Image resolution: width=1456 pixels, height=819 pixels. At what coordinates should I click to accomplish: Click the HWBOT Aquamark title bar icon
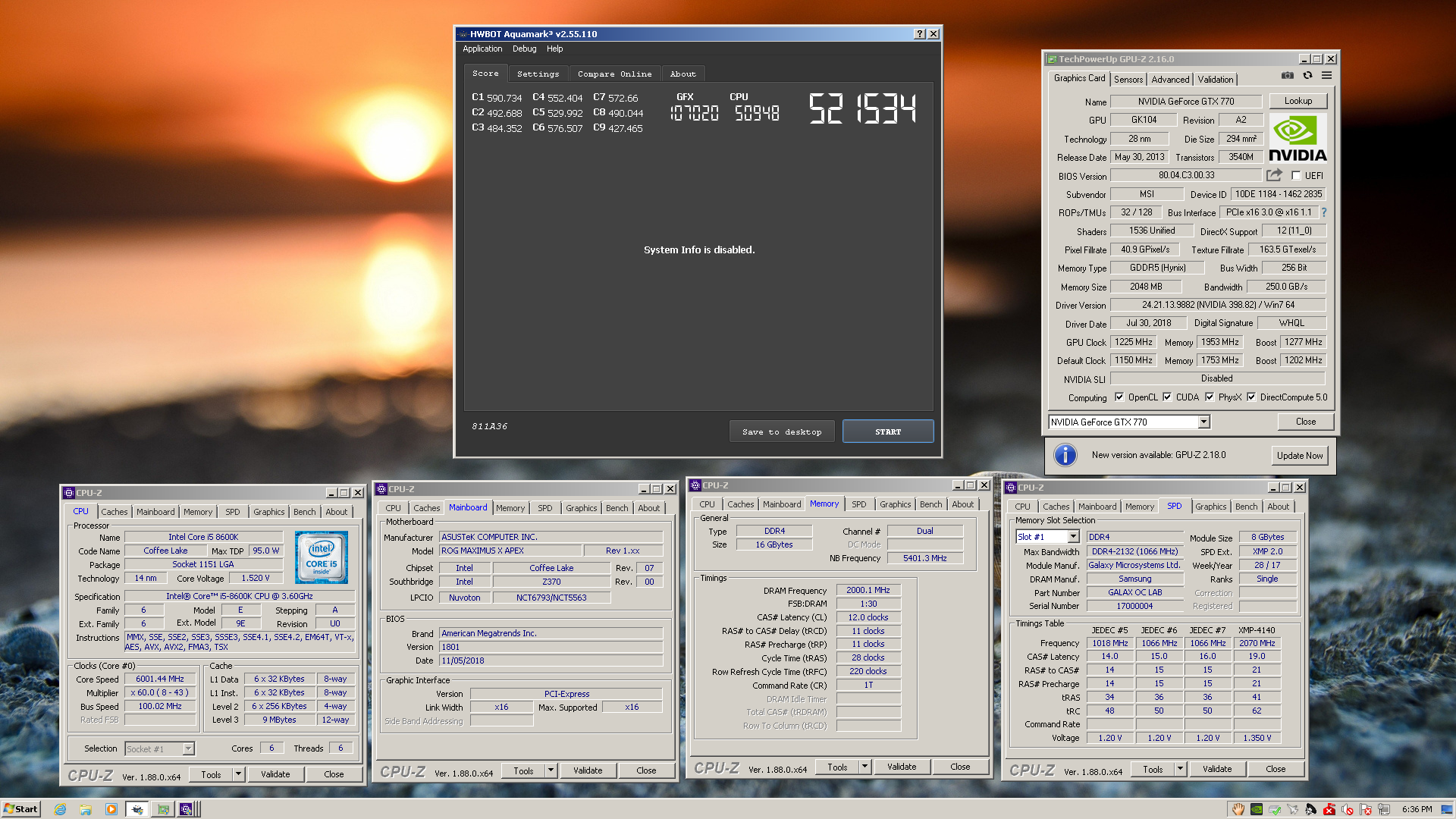click(463, 34)
